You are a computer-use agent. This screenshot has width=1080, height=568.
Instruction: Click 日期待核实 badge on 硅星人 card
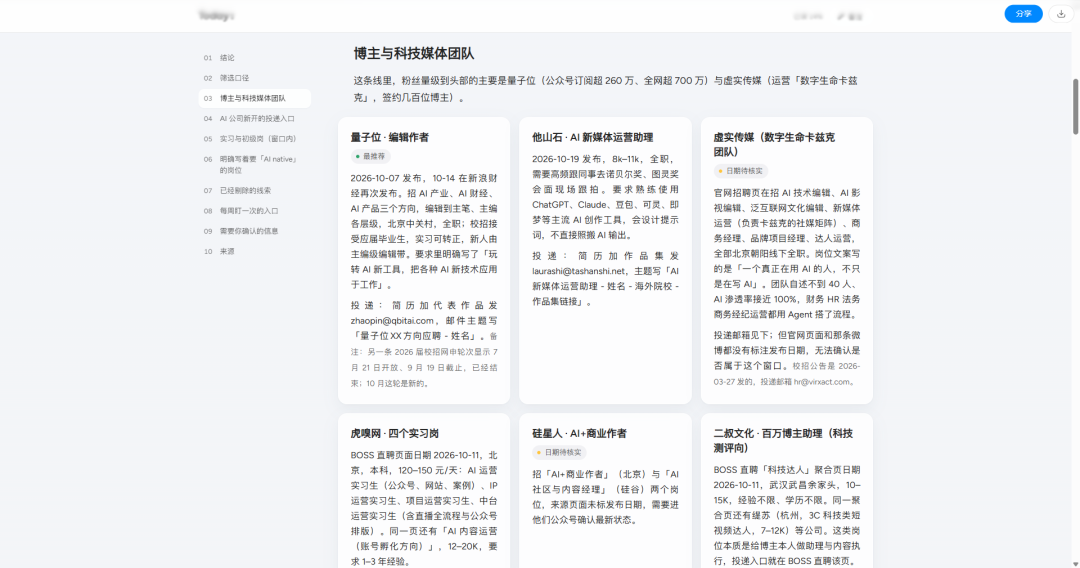point(559,452)
